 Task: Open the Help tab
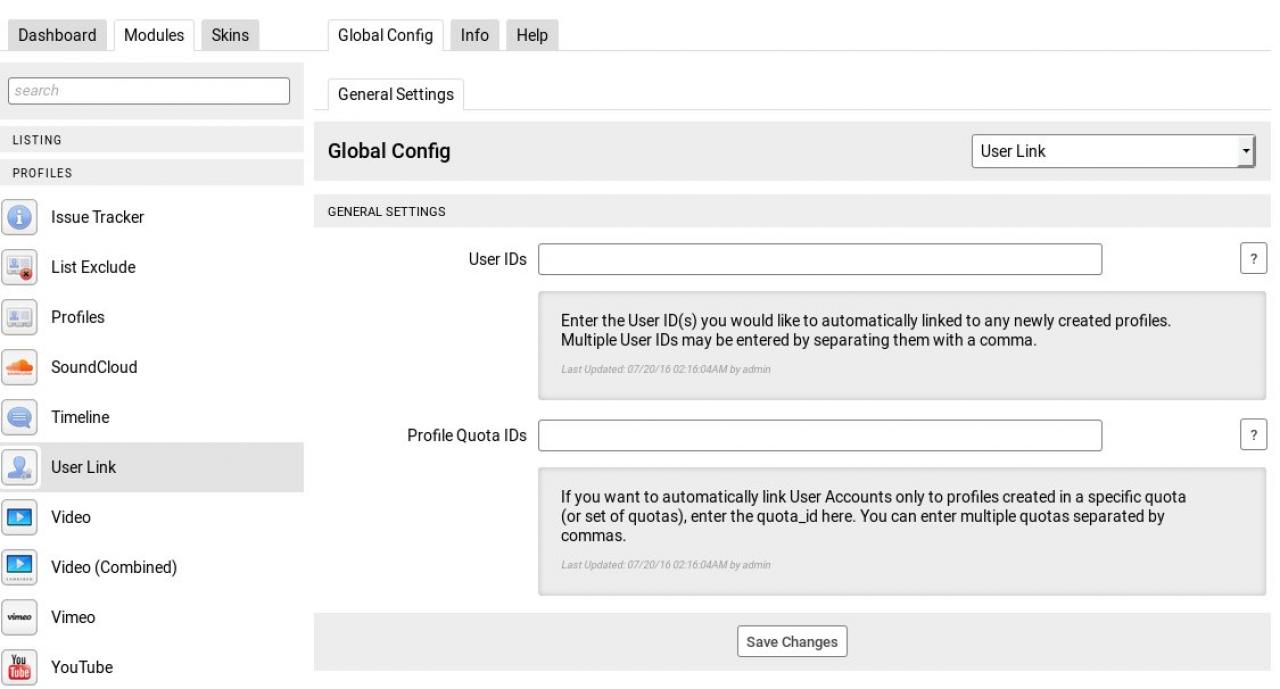(x=531, y=35)
